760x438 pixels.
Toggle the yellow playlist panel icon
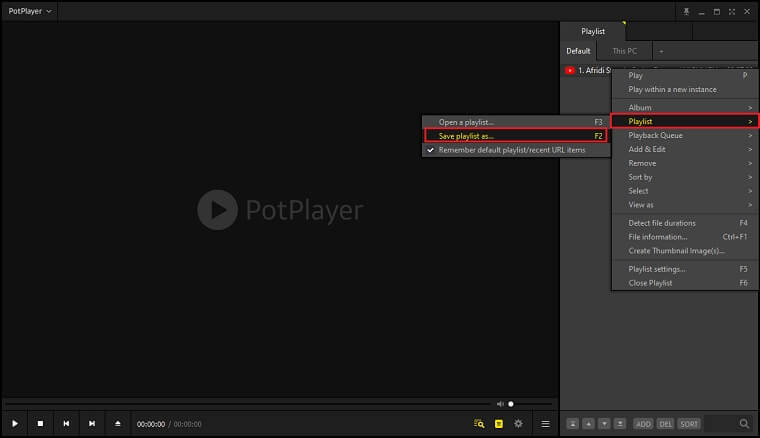click(x=499, y=424)
